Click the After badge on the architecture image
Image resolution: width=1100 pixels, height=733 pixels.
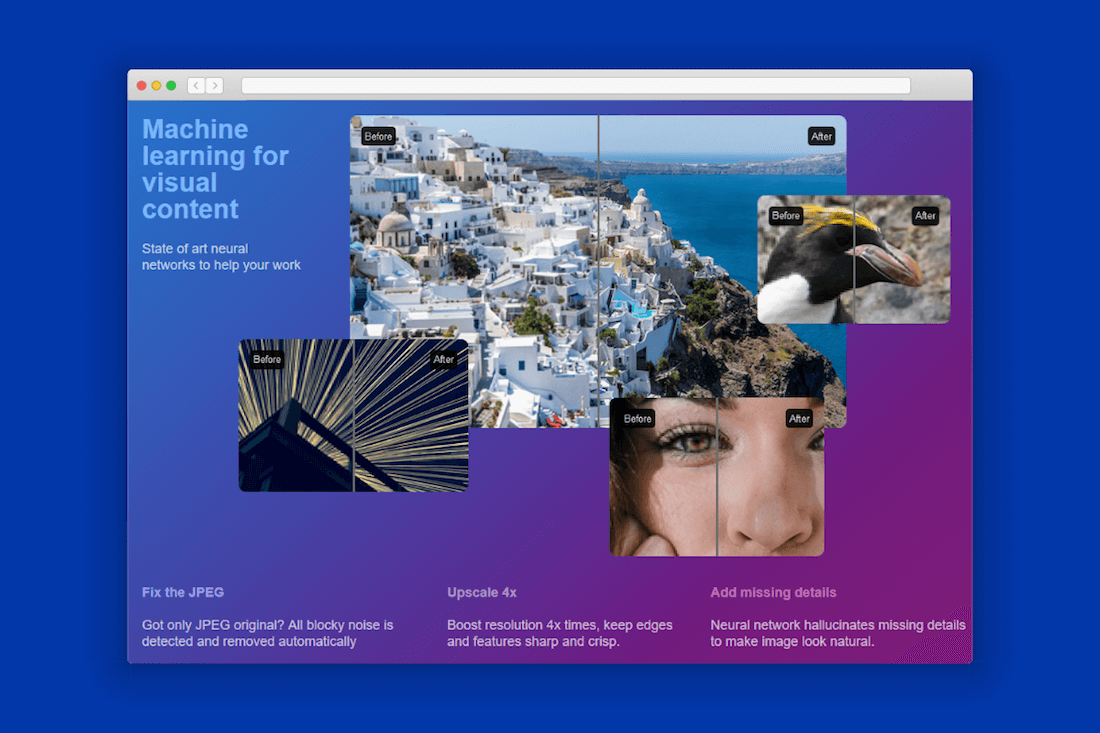443,358
